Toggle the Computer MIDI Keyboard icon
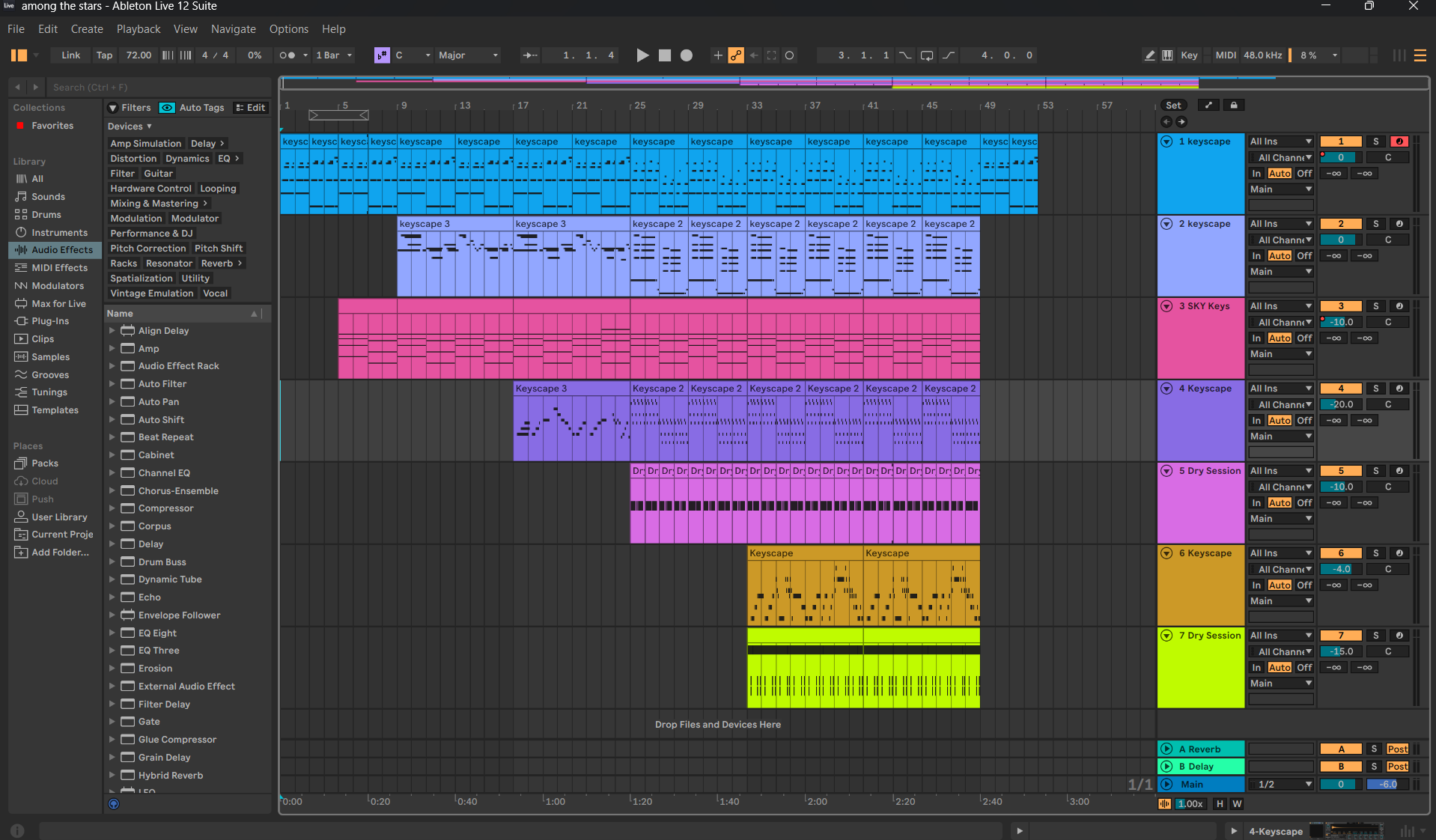The width and height of the screenshot is (1436, 840). pyautogui.click(x=1167, y=55)
